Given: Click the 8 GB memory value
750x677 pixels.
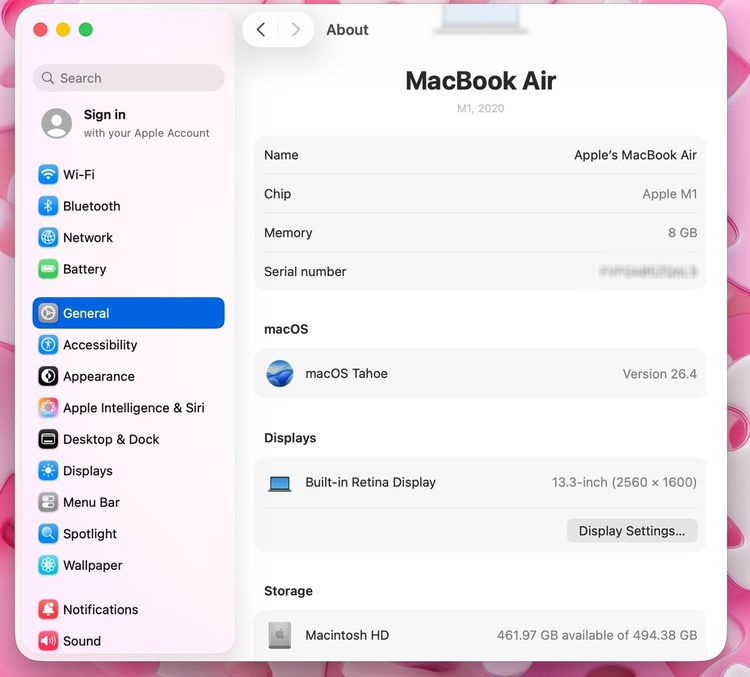Looking at the screenshot, I should coord(683,233).
